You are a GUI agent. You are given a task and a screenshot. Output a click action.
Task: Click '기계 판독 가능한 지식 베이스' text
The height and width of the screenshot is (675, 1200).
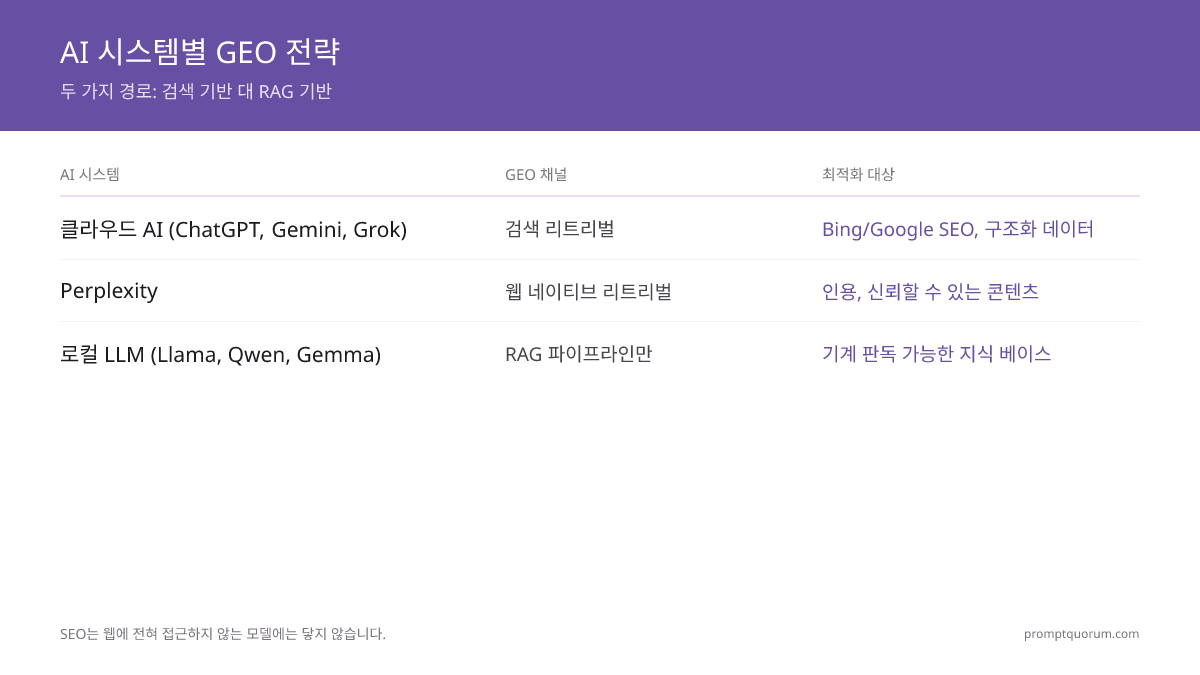click(x=936, y=353)
